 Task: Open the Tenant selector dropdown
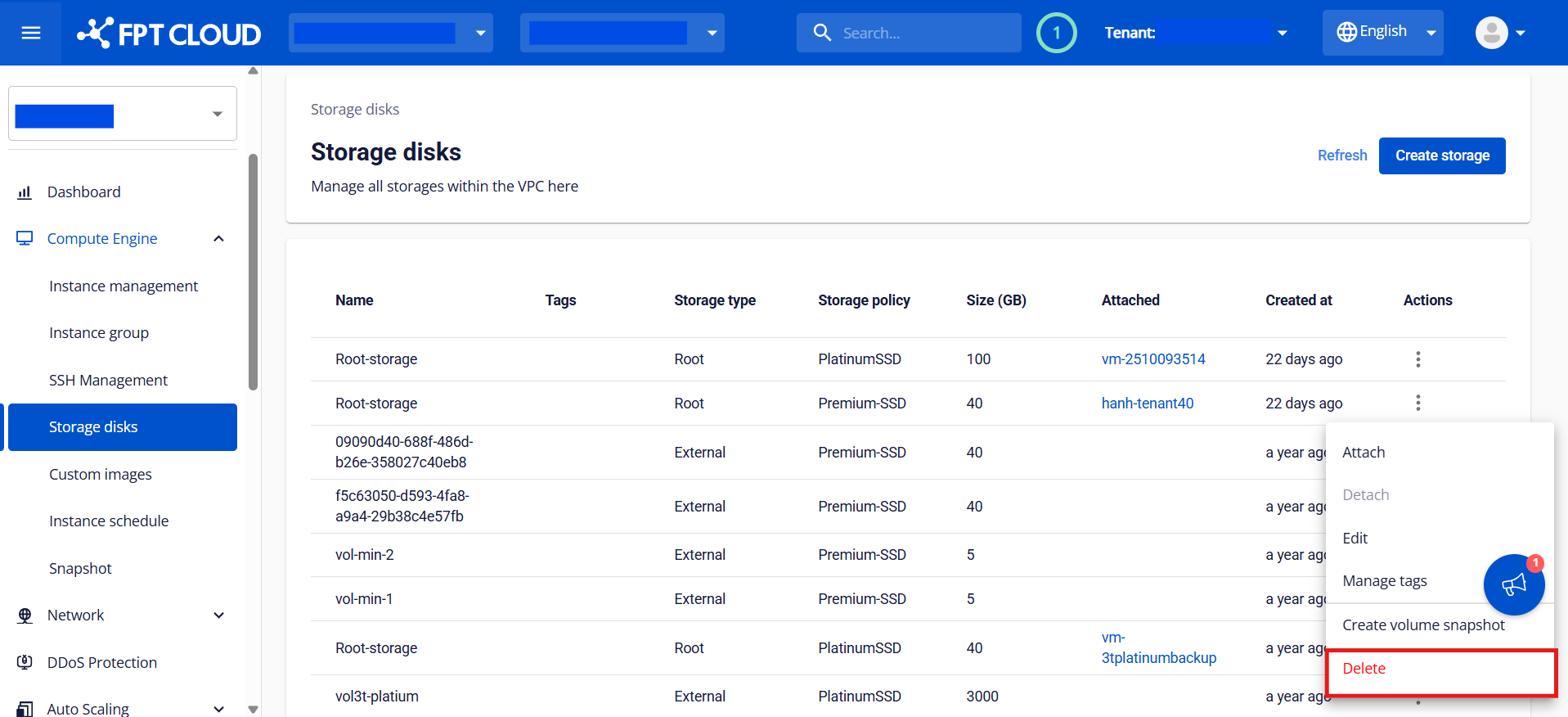(1282, 33)
